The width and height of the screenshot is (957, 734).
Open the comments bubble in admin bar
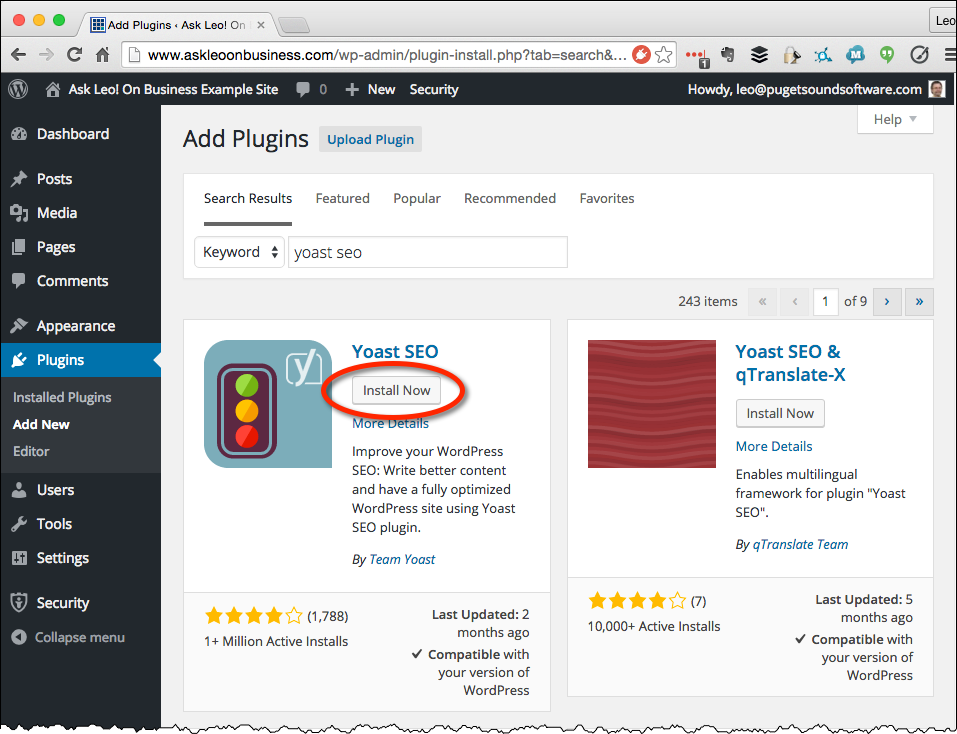click(x=303, y=90)
